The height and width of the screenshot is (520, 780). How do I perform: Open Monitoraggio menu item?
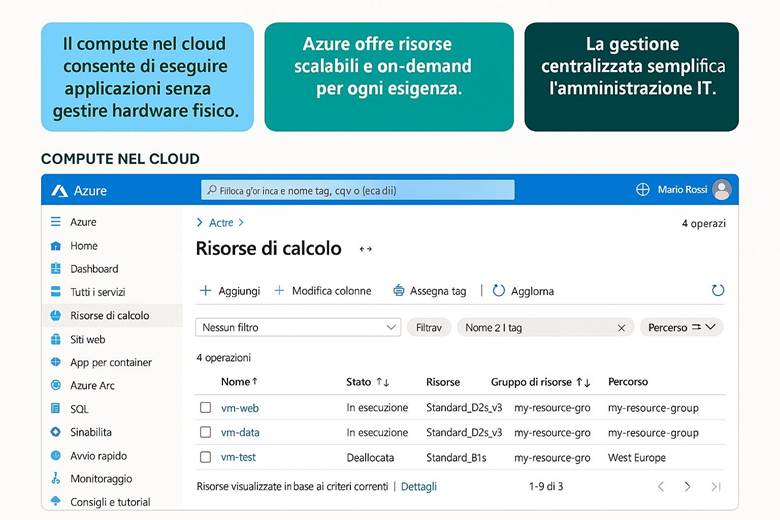(101, 479)
